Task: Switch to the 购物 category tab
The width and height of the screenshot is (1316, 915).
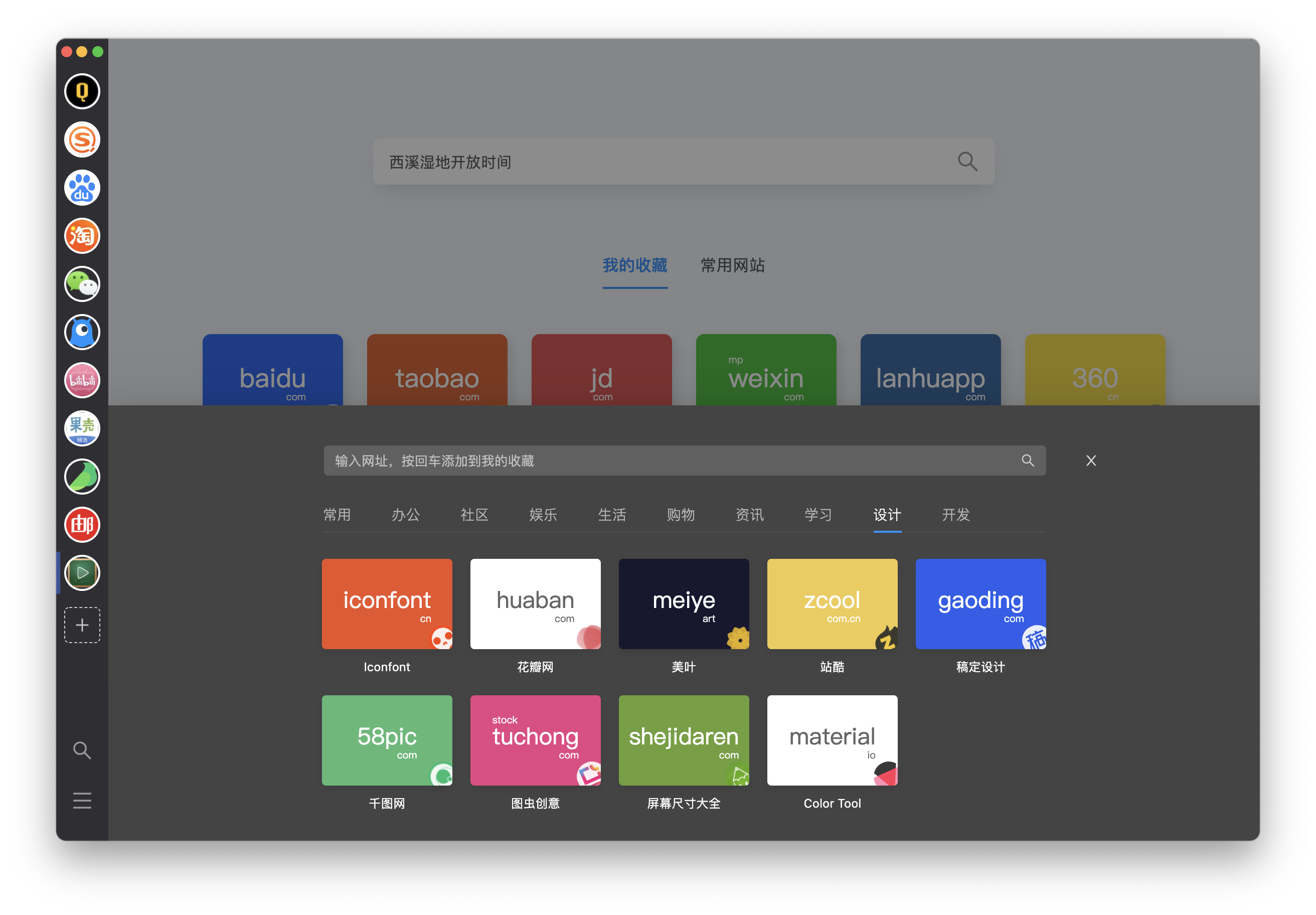Action: pos(681,514)
